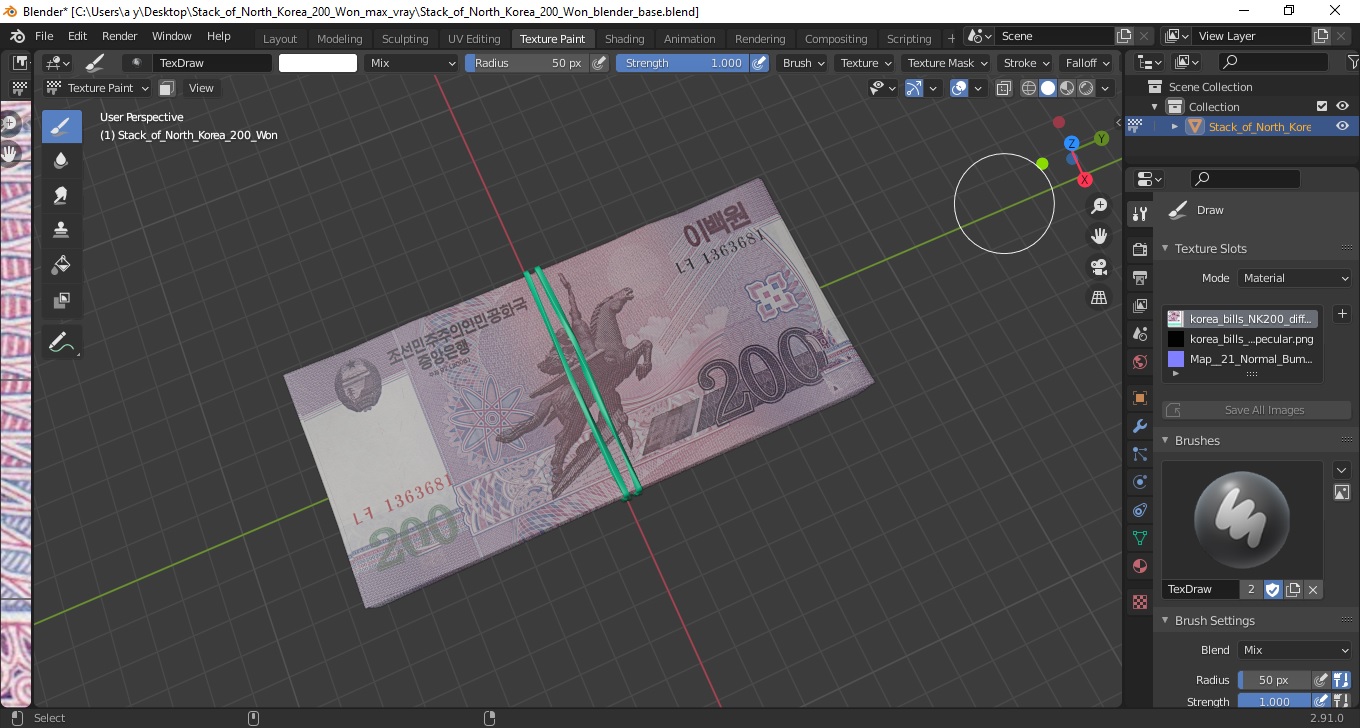
Task: Adjust the Strength slider in header
Action: 682,63
